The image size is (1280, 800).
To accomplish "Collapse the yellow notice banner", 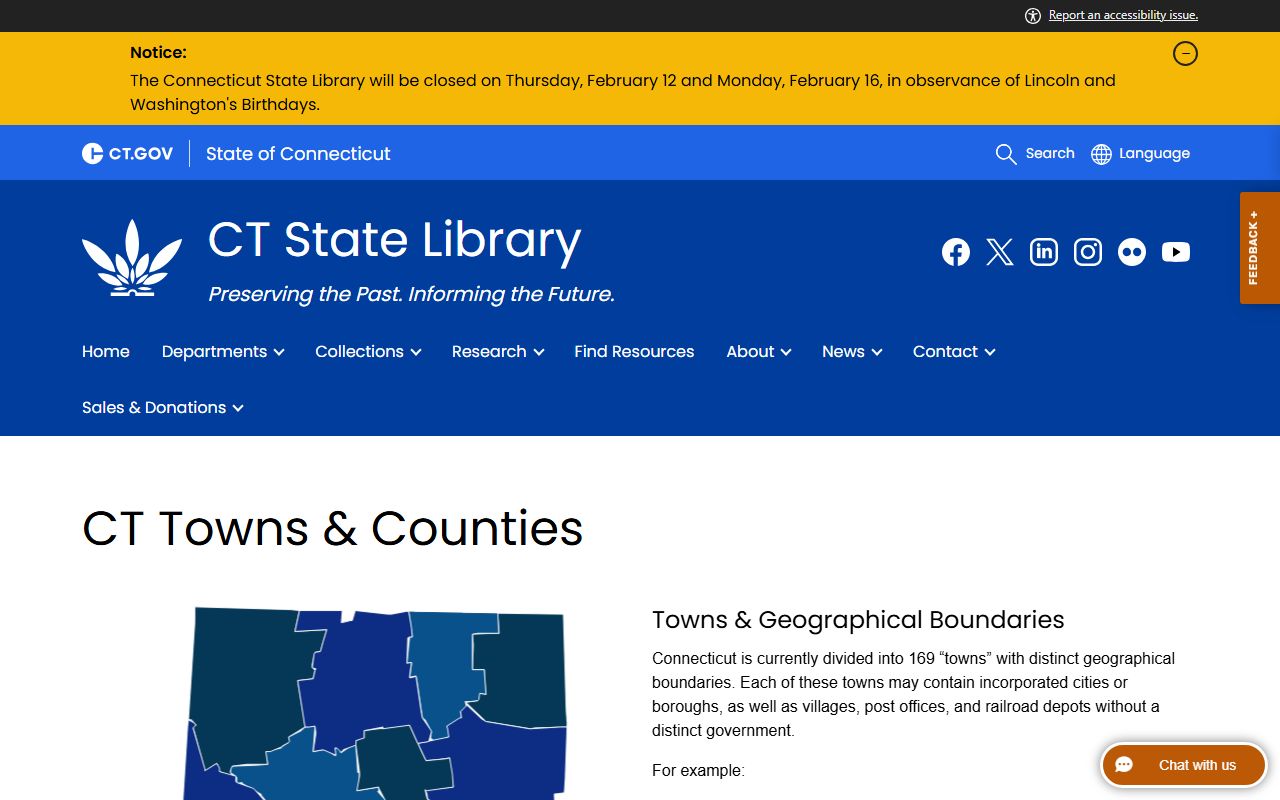I will coord(1185,53).
